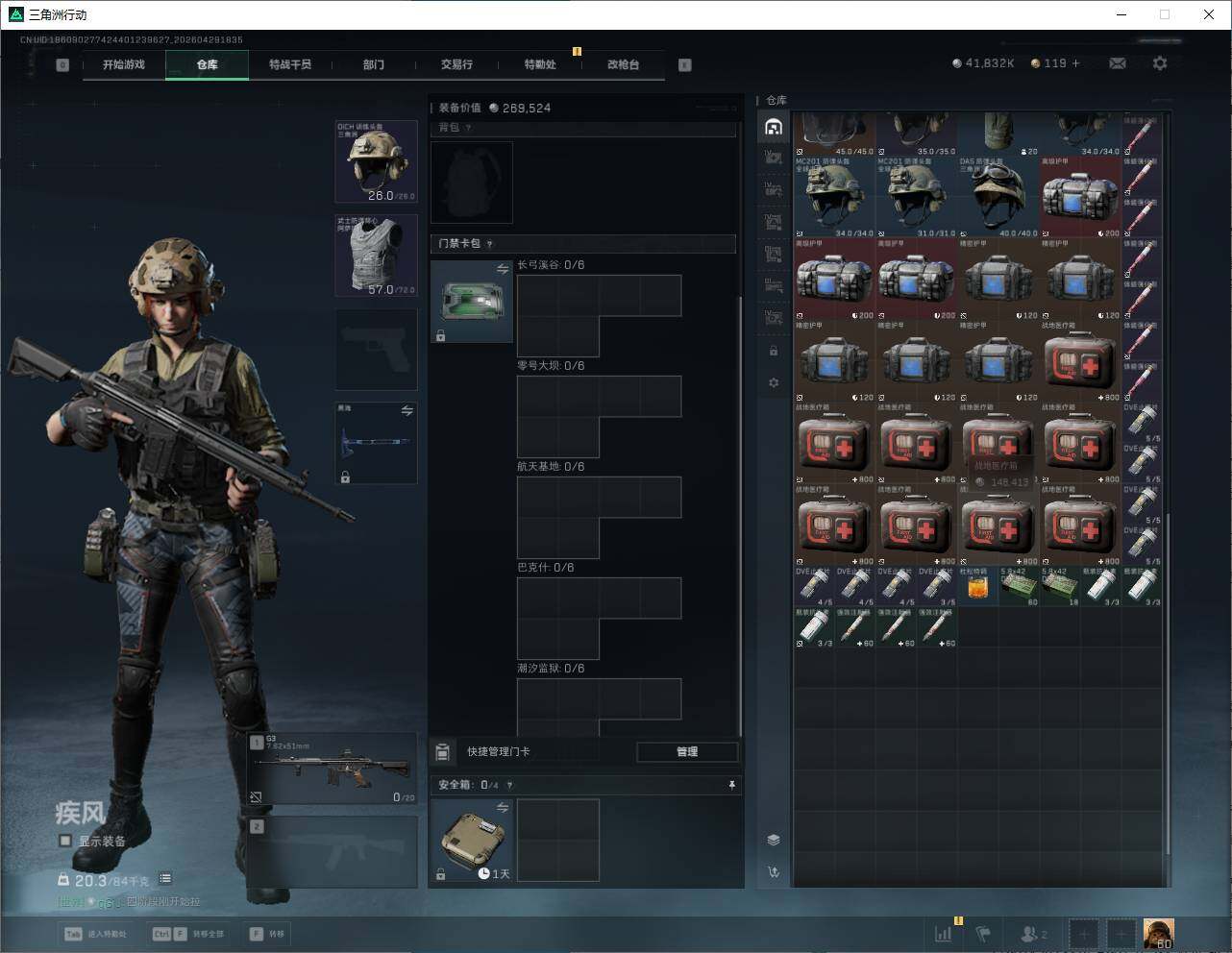This screenshot has height=953, width=1232.
Task: Click the 进入特勤处 shortcut button
Action: point(95,934)
